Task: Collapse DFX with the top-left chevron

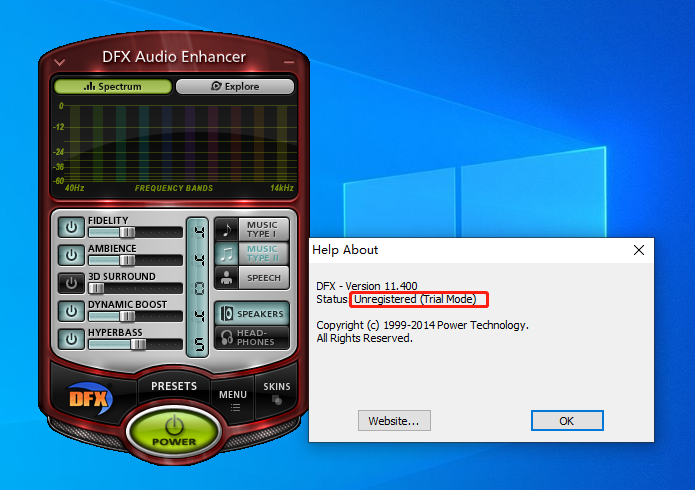Action: click(60, 62)
